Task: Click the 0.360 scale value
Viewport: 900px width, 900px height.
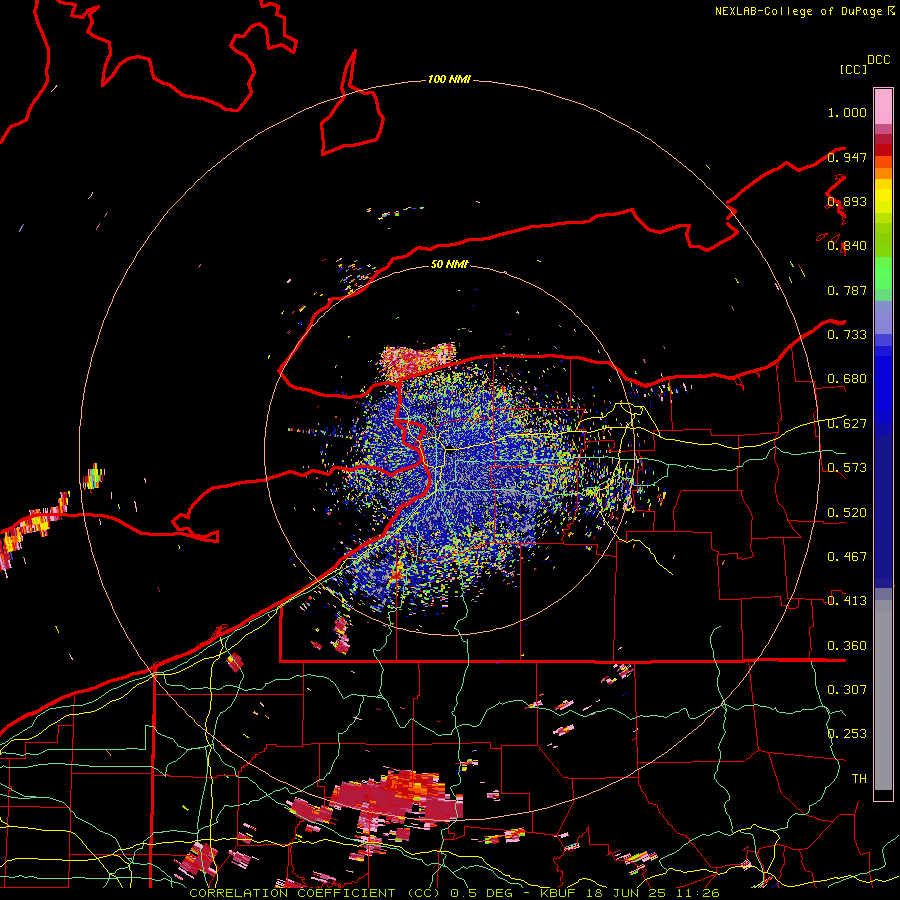Action: pos(847,646)
